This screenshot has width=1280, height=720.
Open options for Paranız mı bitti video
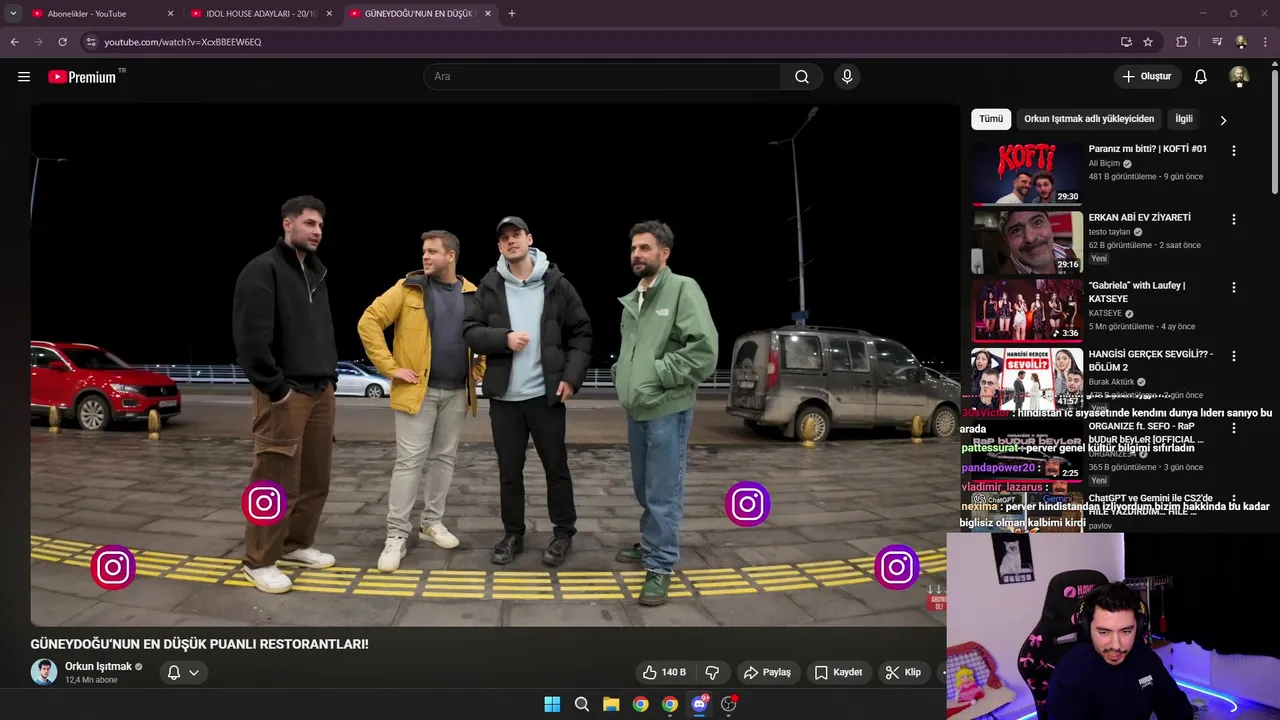coord(1234,151)
